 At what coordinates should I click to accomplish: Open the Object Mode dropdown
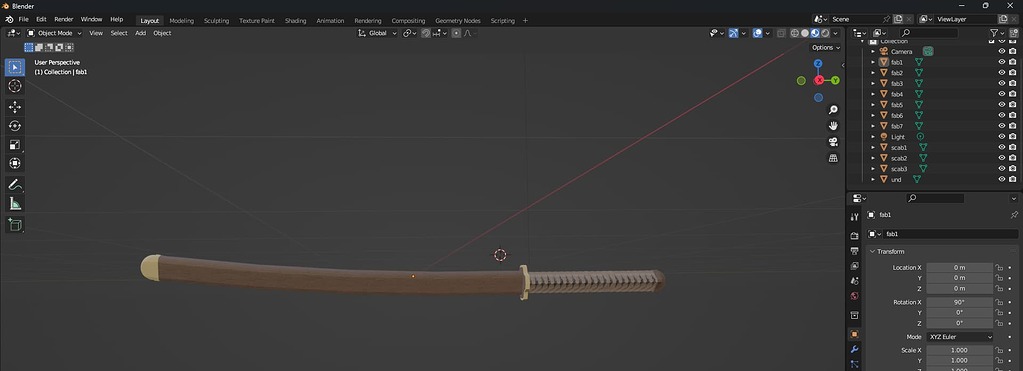pyautogui.click(x=54, y=33)
